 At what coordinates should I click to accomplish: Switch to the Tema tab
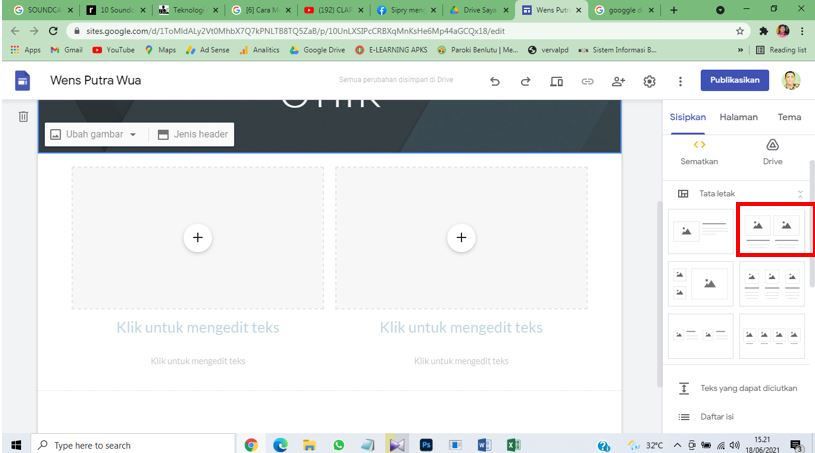789,117
